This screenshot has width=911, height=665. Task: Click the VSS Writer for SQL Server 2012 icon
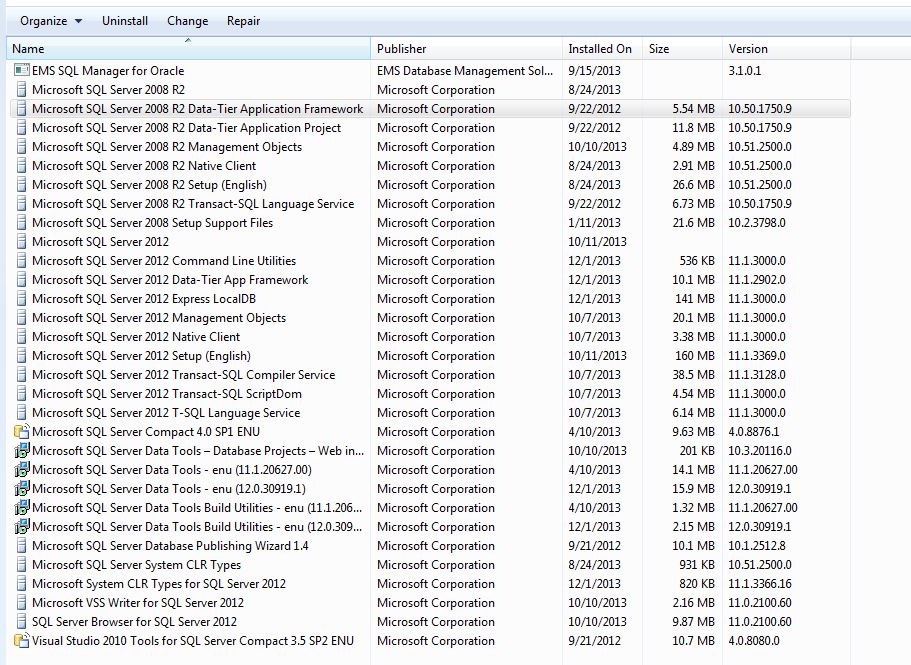point(21,603)
